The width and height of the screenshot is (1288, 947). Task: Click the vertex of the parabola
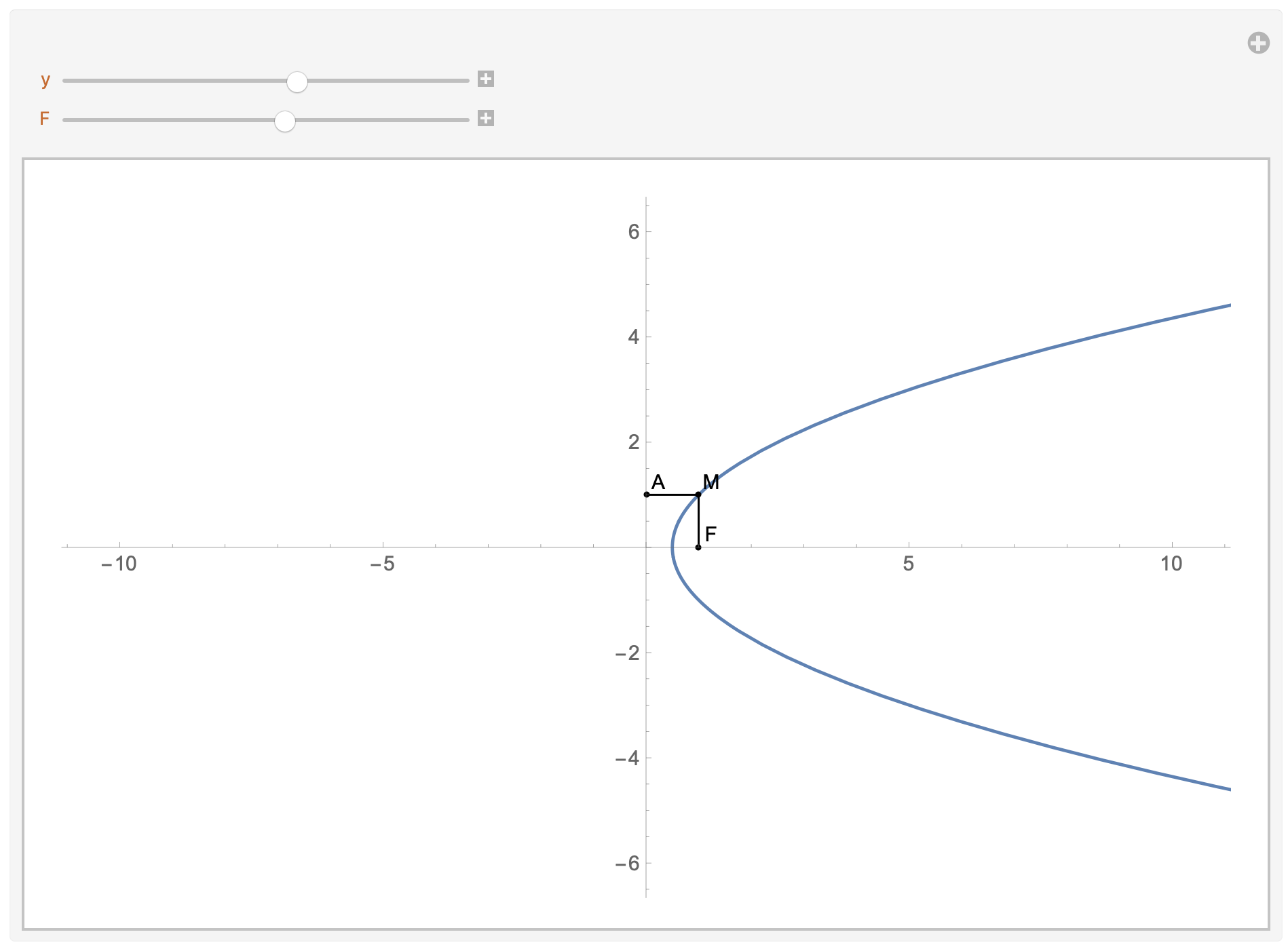pyautogui.click(x=671, y=548)
